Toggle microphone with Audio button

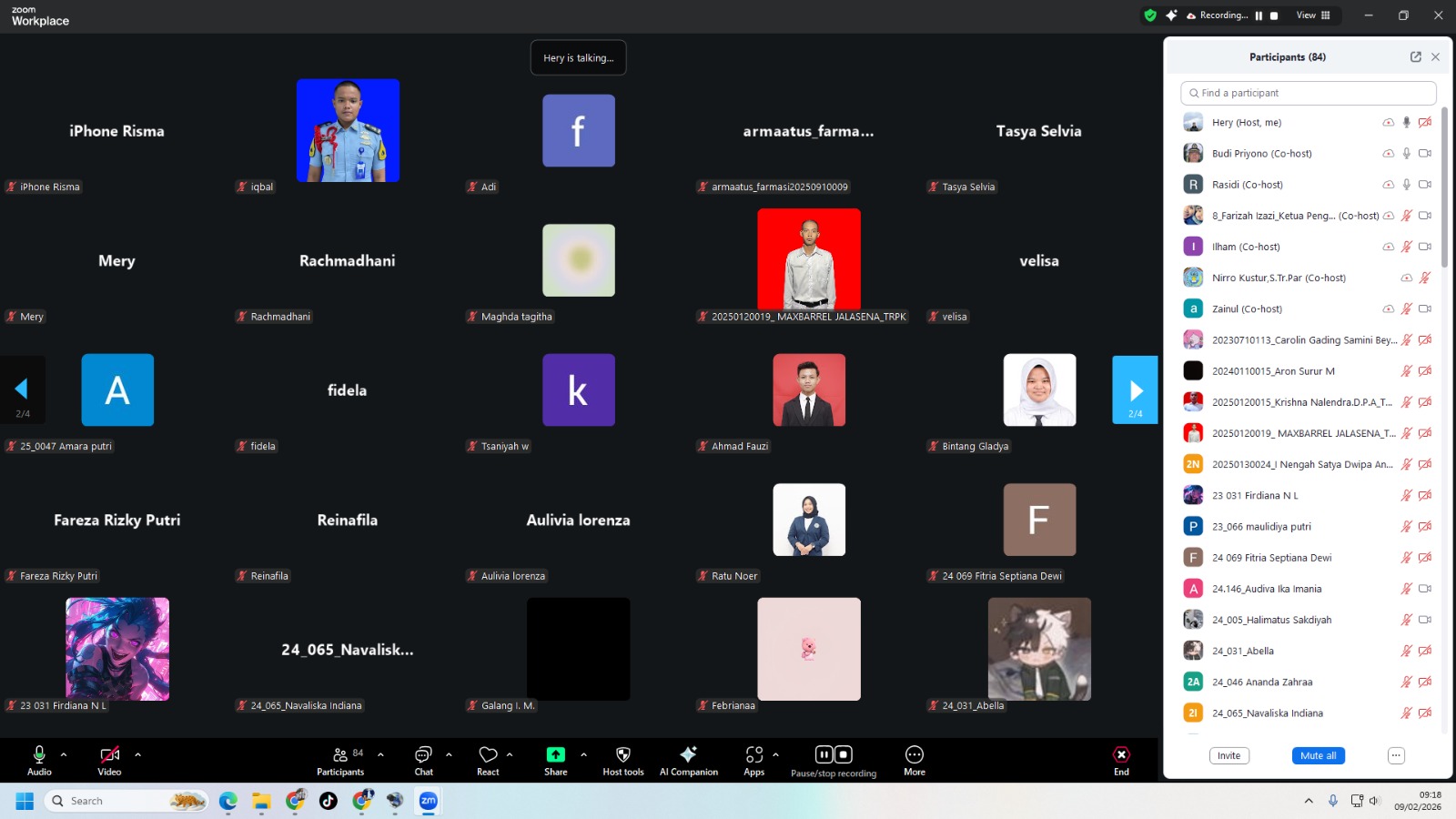click(39, 755)
